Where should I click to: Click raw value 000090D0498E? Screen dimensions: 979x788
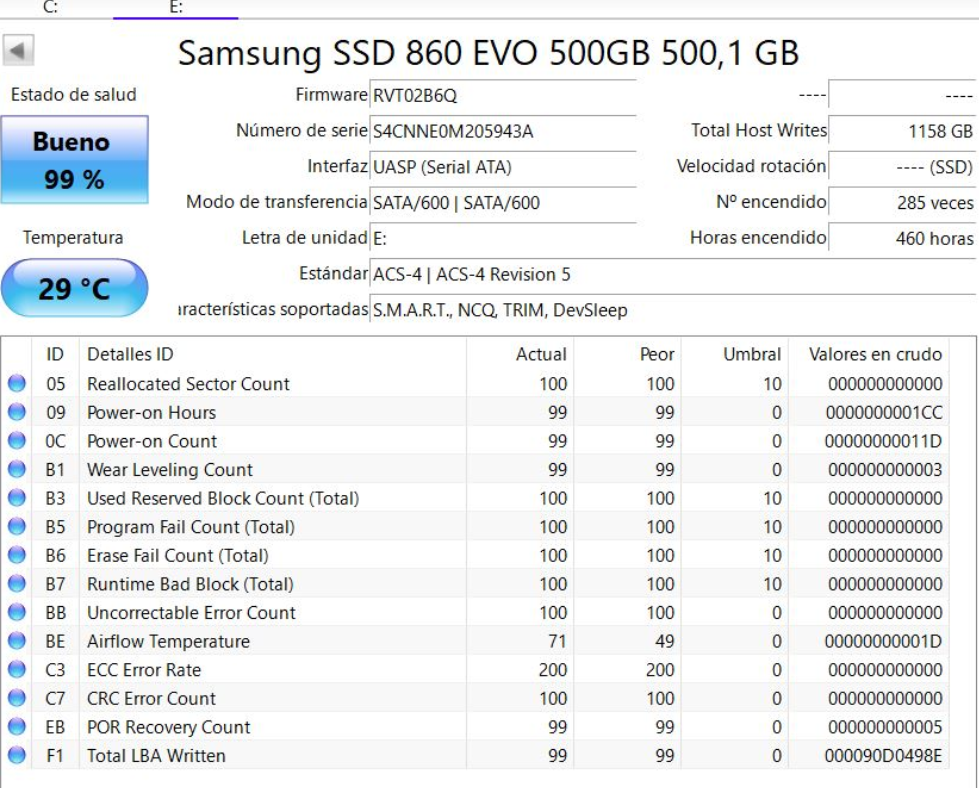click(x=883, y=756)
